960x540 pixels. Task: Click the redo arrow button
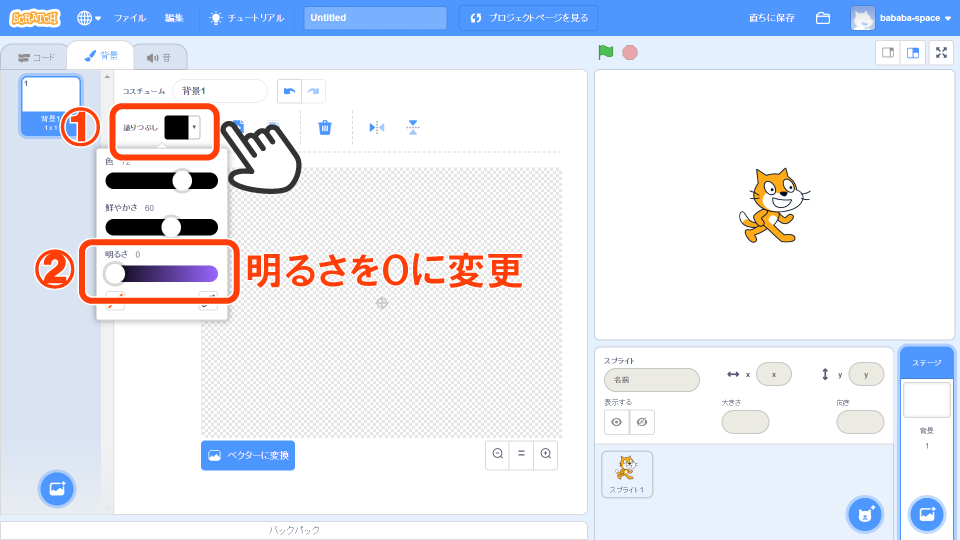[314, 91]
